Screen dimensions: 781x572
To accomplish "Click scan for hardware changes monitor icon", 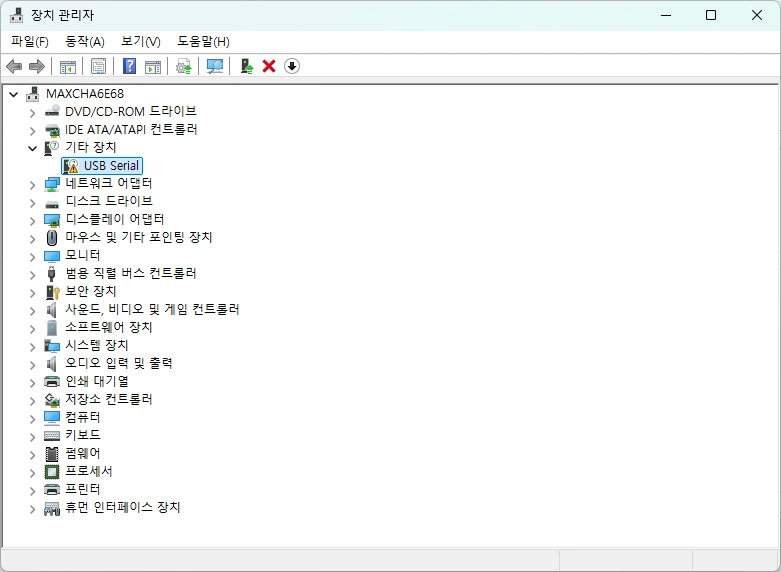I will tap(215, 66).
